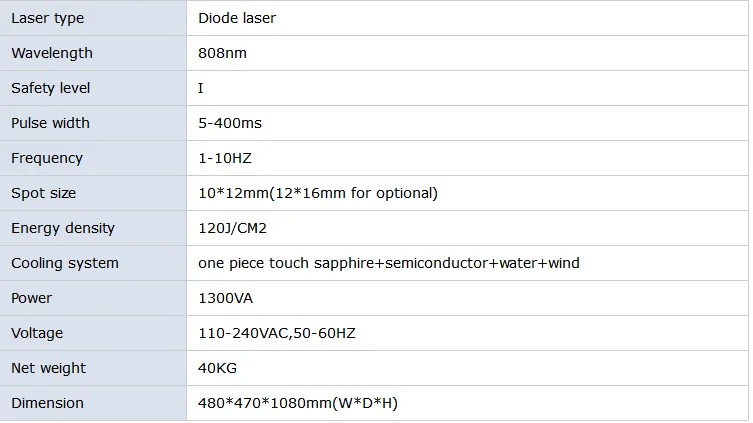Select the 1-10HZ frequency value

tap(225, 158)
